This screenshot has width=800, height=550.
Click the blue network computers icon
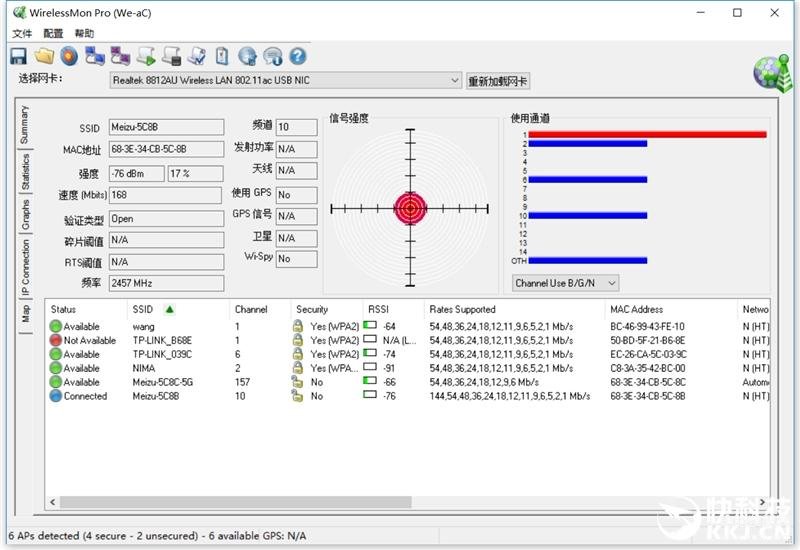click(x=95, y=56)
